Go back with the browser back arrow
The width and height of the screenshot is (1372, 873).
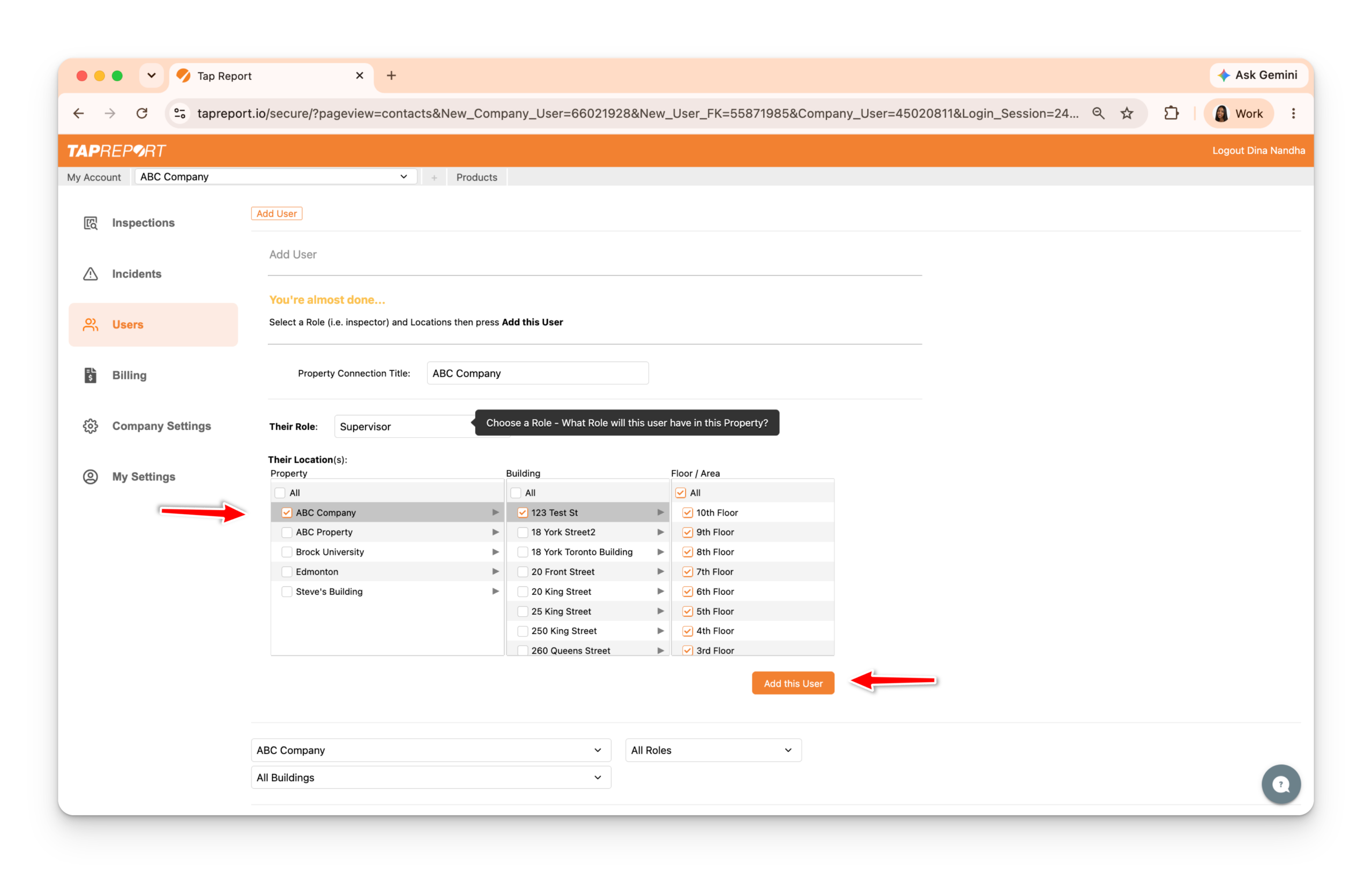[79, 114]
